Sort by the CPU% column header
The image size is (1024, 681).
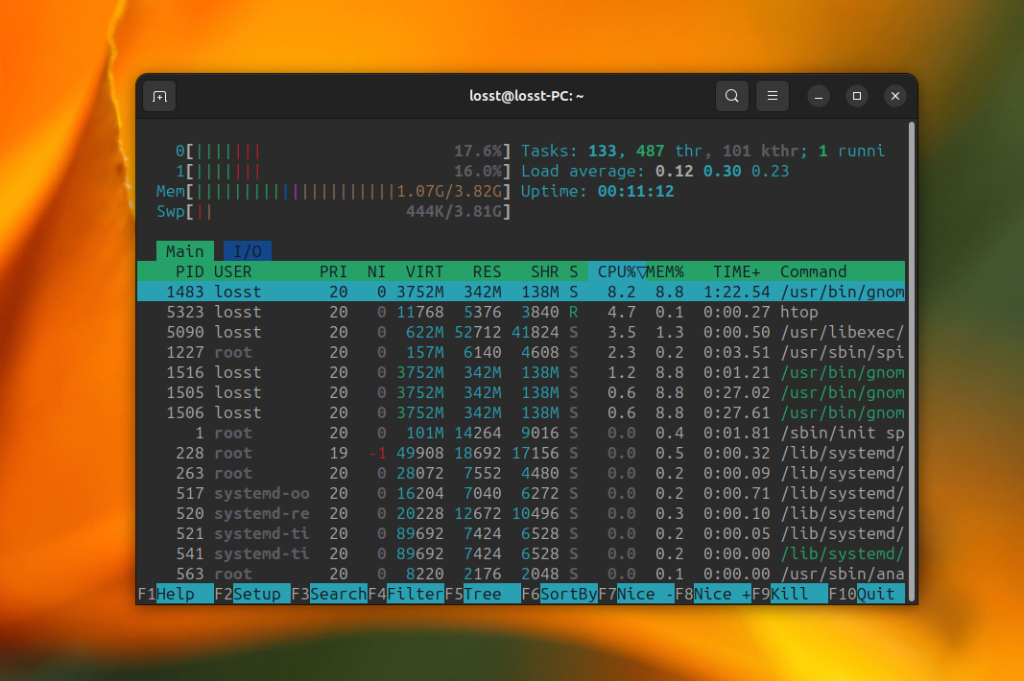point(617,272)
